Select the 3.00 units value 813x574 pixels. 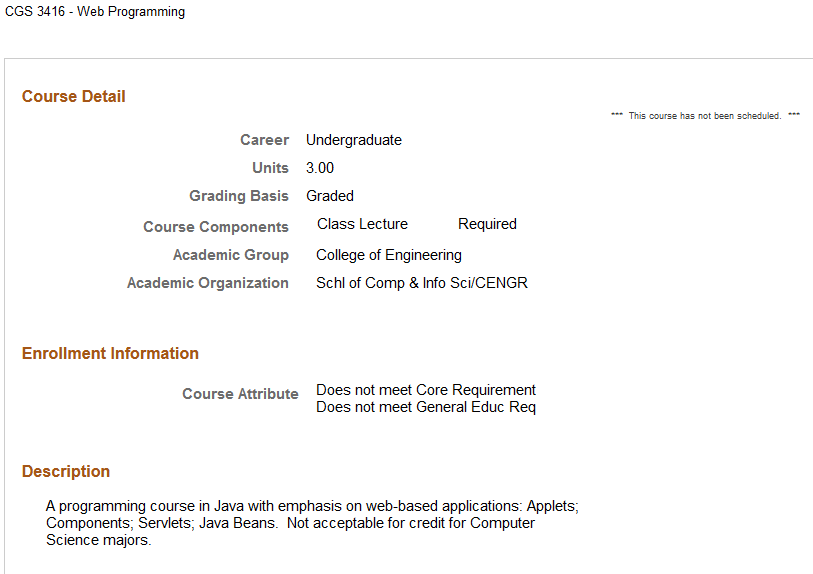[320, 168]
